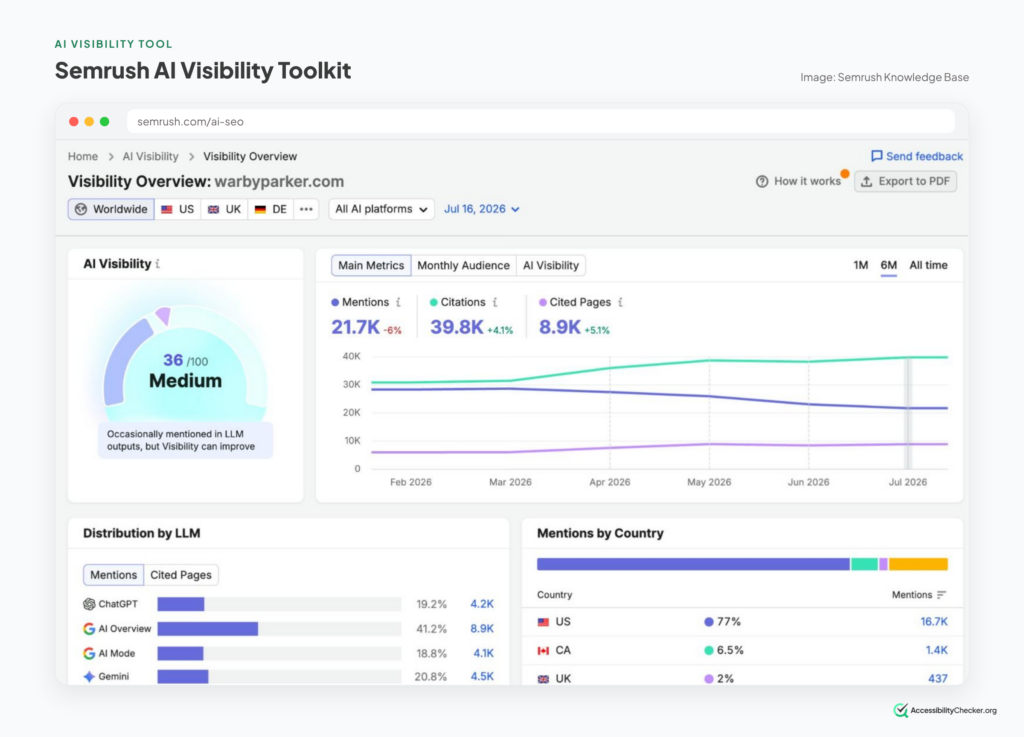The height and width of the screenshot is (737, 1024).
Task: Click the ChatGPT logo icon
Action: [89, 604]
